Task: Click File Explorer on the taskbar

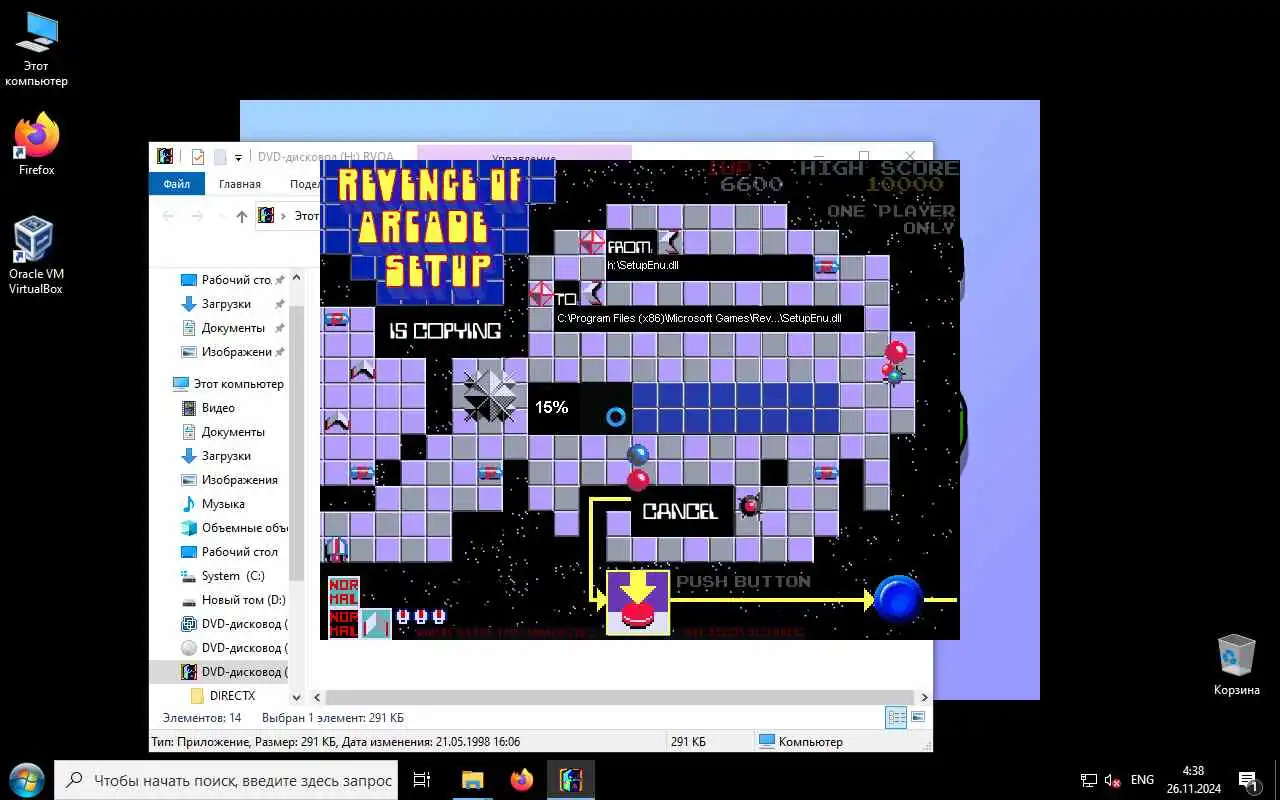Action: pyautogui.click(x=472, y=780)
